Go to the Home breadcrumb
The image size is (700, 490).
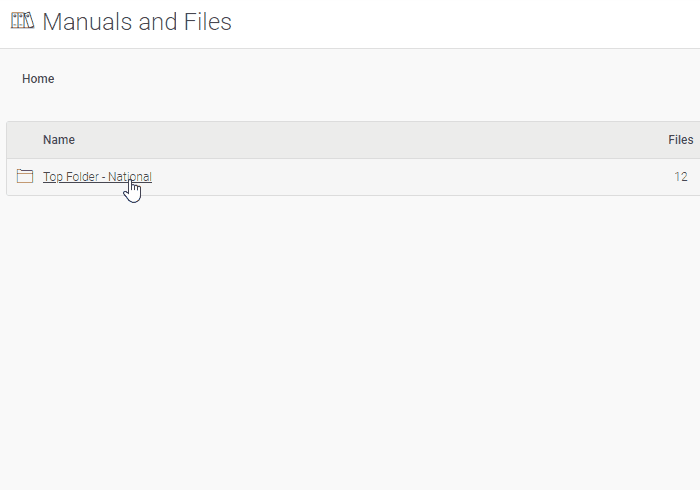38,79
